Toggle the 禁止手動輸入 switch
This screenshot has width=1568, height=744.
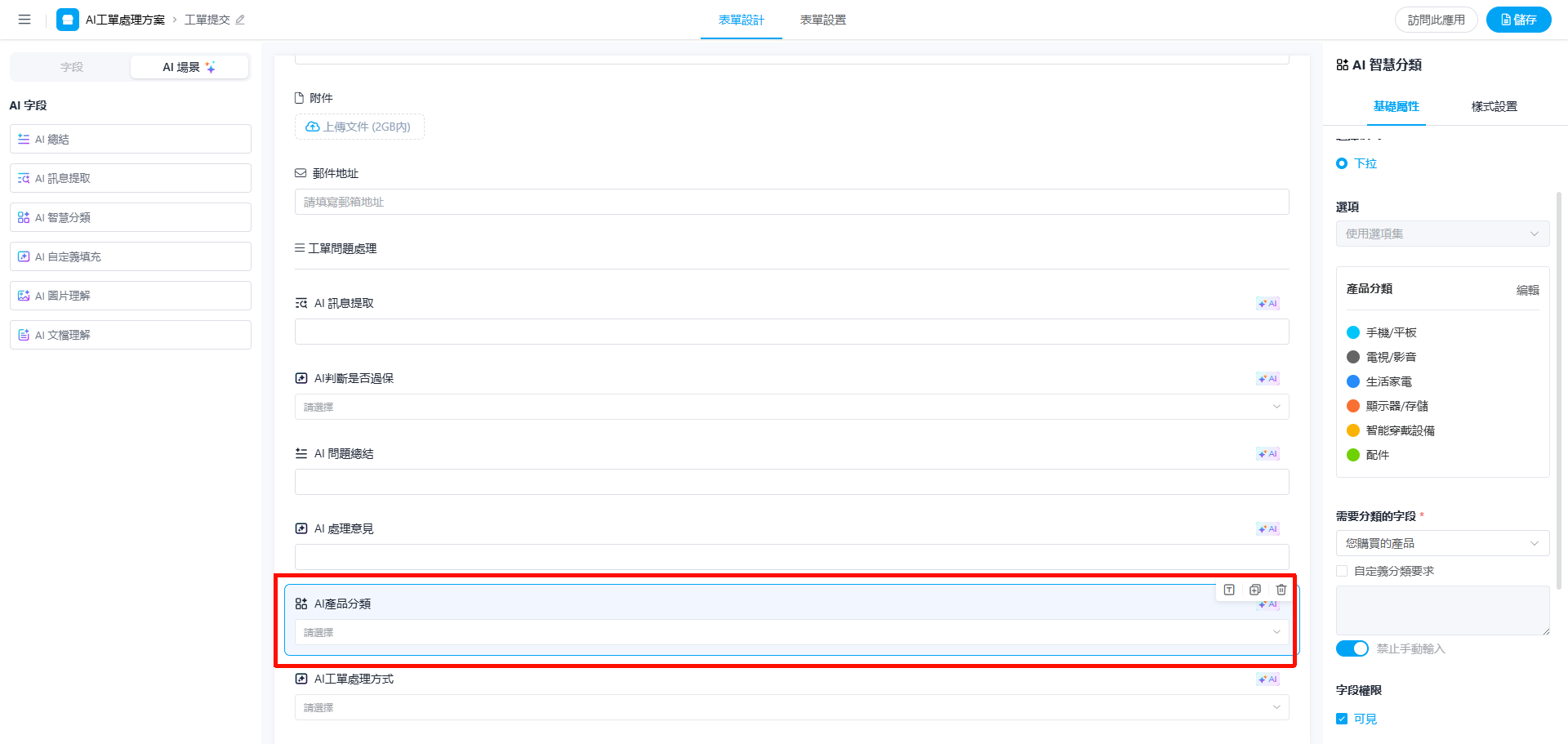(1352, 648)
